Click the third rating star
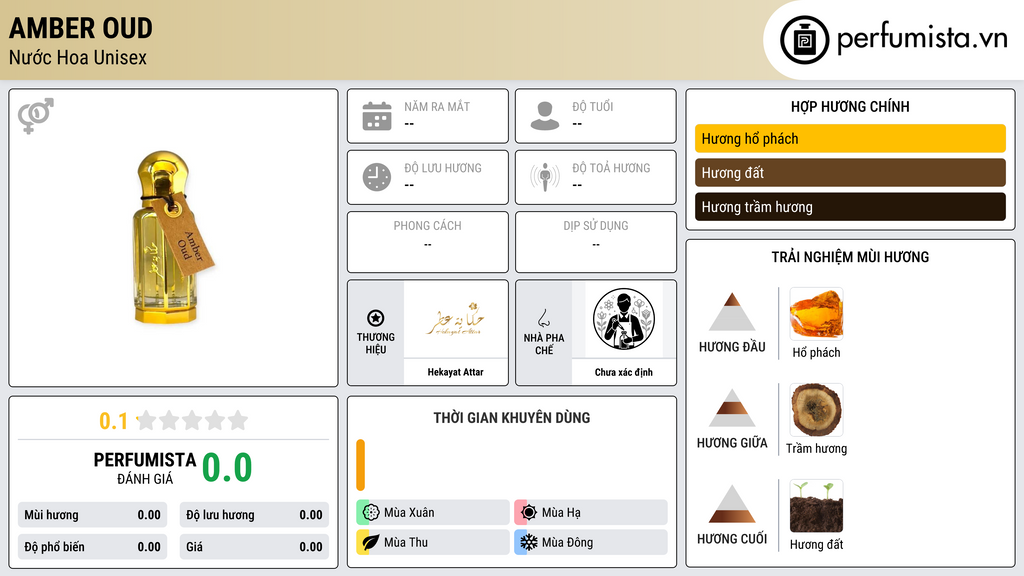This screenshot has height=576, width=1024. 192,420
